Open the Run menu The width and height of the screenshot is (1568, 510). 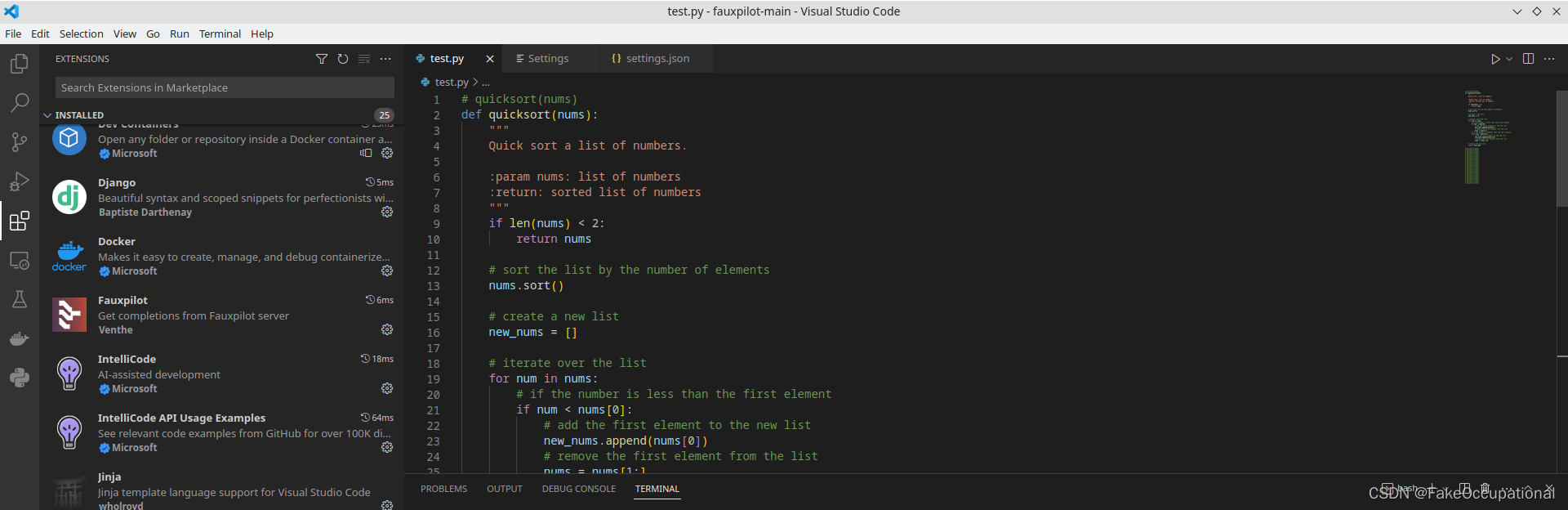pyautogui.click(x=180, y=34)
